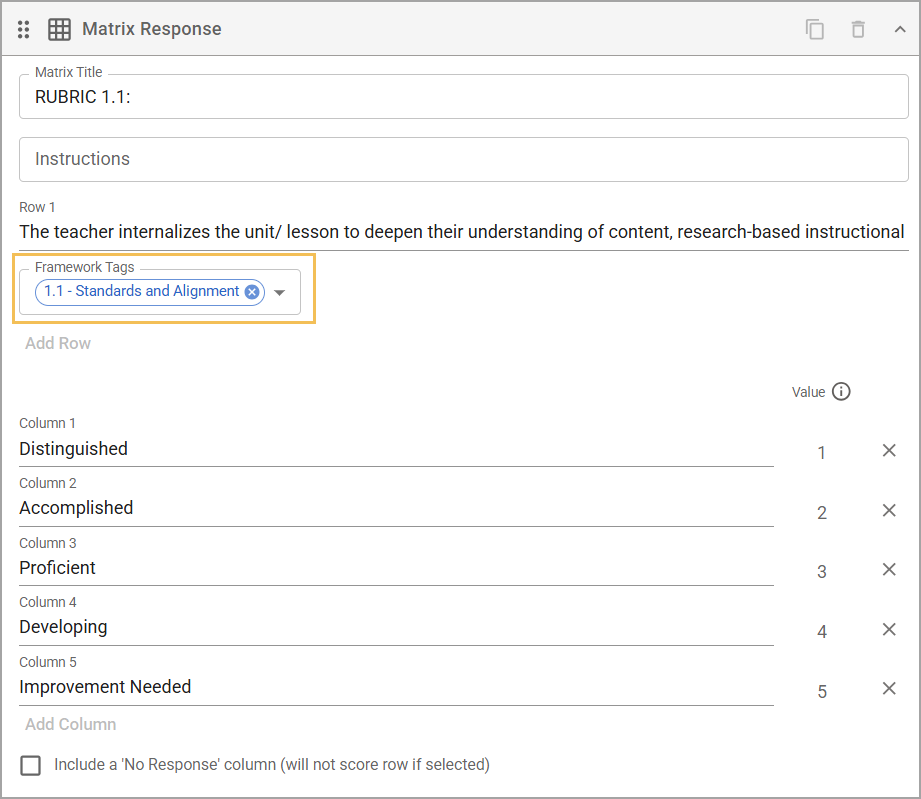This screenshot has width=921, height=799.
Task: Change the value 5 for Improvement Needed
Action: [x=822, y=691]
